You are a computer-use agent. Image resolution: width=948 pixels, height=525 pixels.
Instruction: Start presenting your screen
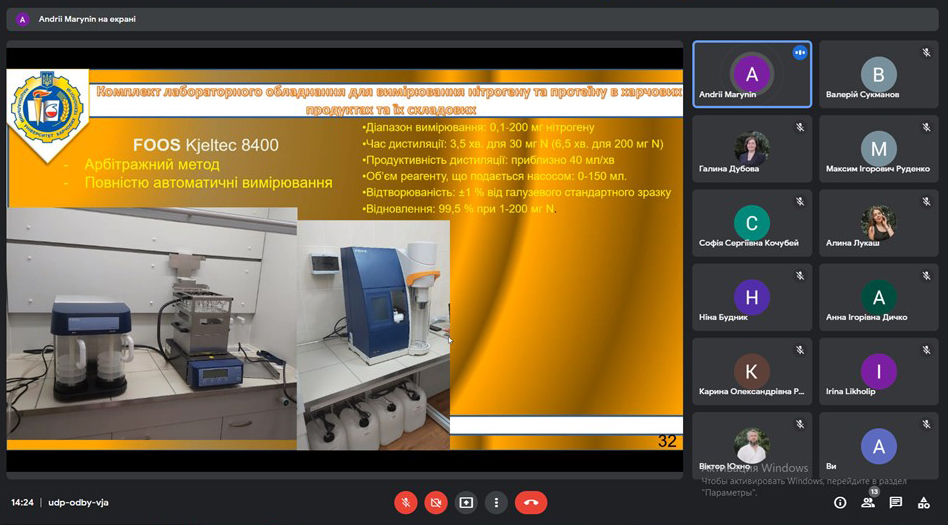(x=466, y=503)
